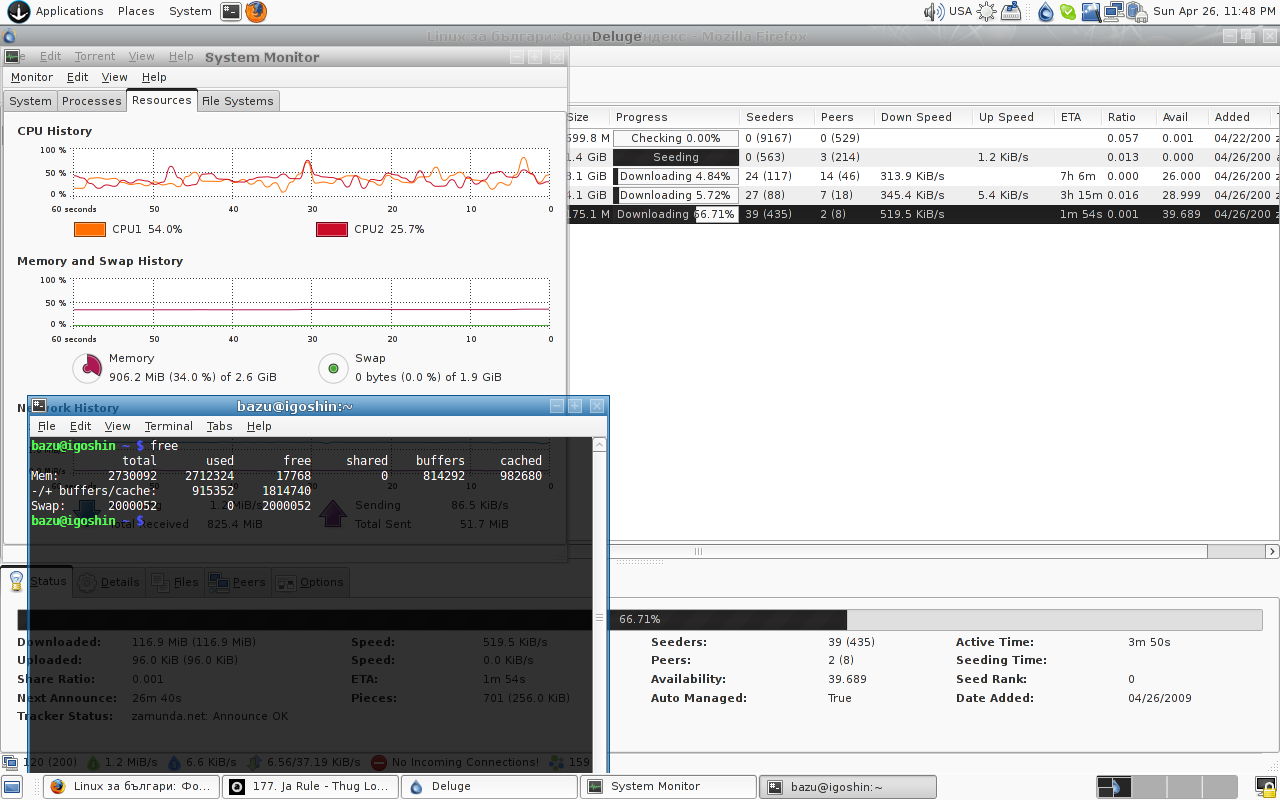This screenshot has width=1280, height=800.
Task: Click the red No Incoming Connections icon
Action: coord(379,762)
